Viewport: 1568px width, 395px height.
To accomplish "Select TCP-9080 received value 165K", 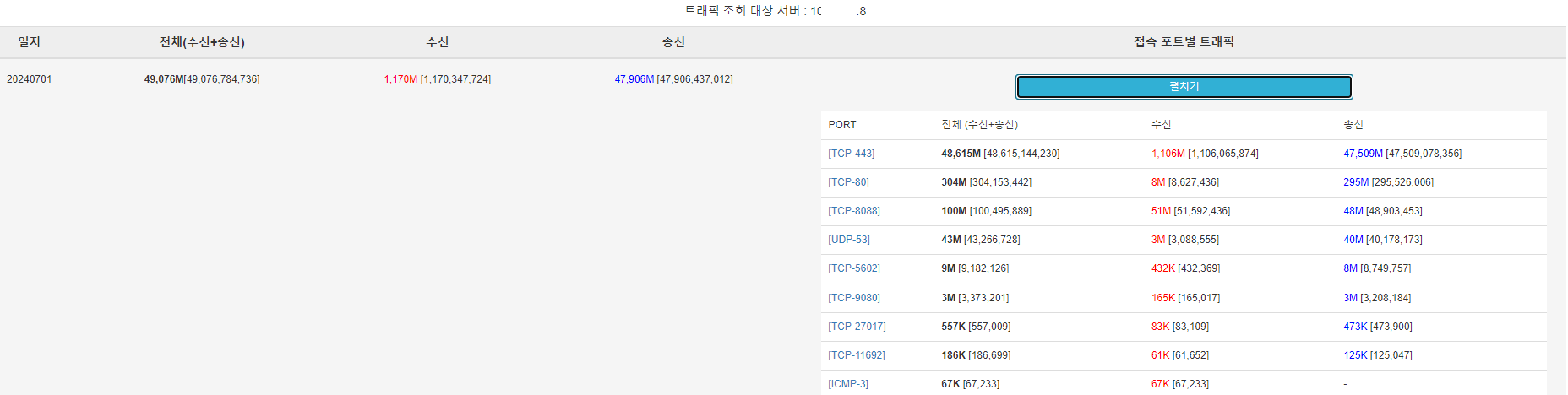I will coord(1163,298).
